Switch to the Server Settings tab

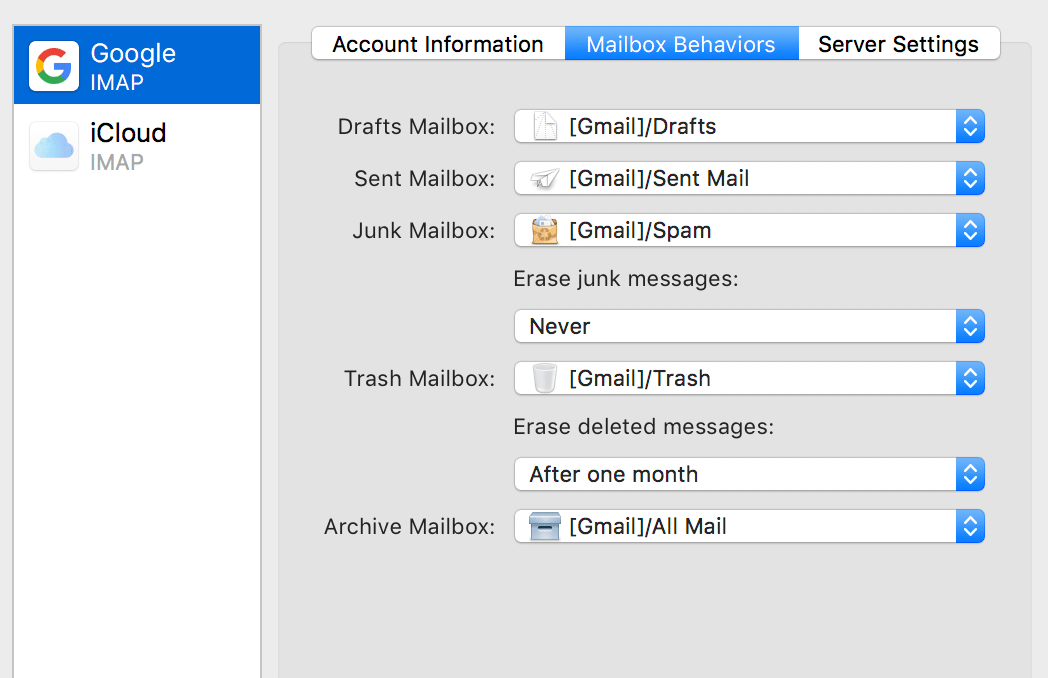[x=898, y=44]
